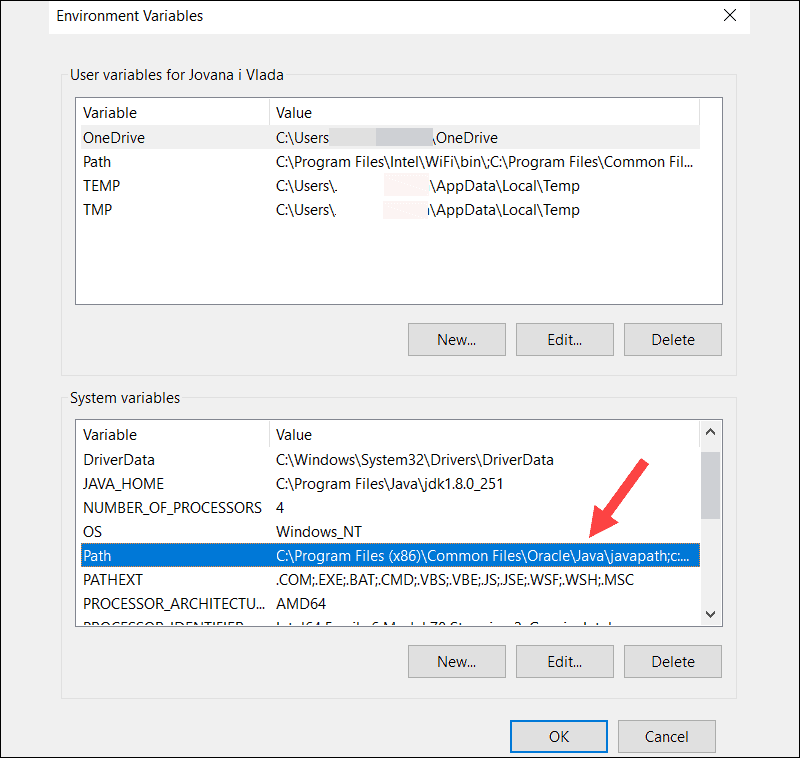Select the TEMP user variable

[x=390, y=186]
